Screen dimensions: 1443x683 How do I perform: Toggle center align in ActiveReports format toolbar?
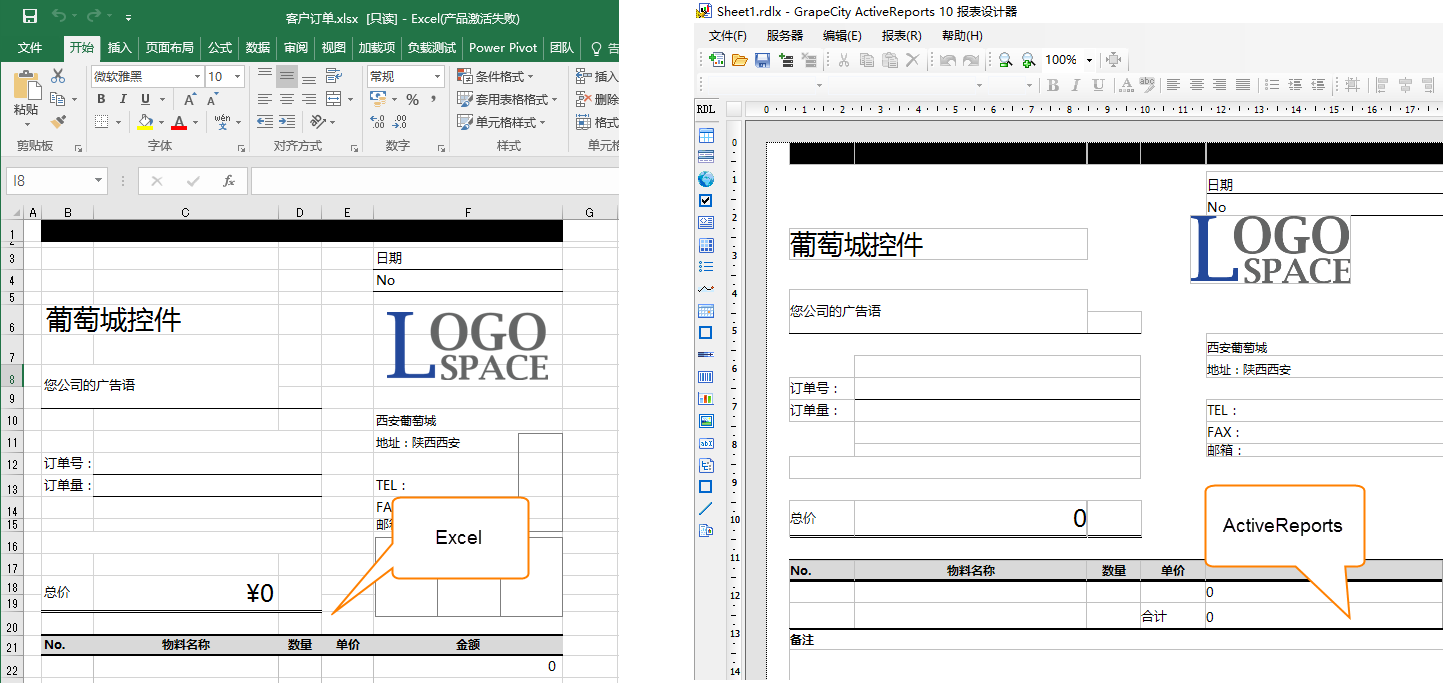point(1196,85)
